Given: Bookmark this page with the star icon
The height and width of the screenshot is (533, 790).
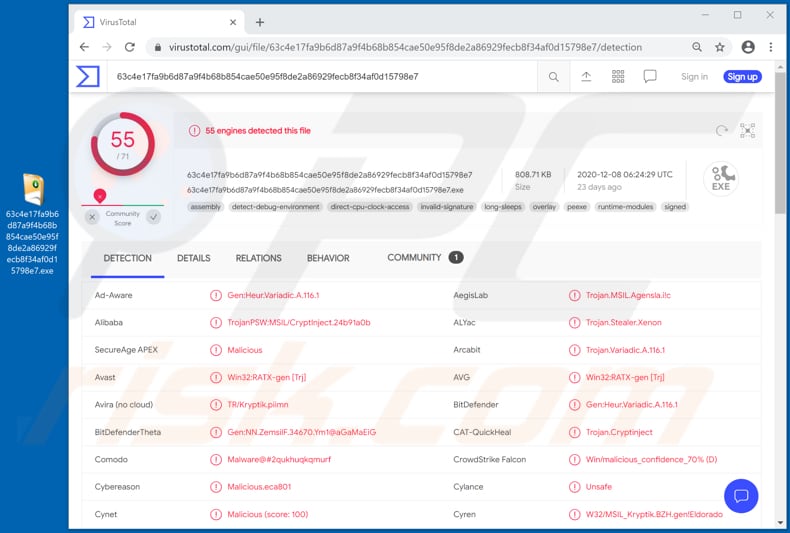Looking at the screenshot, I should [x=720, y=47].
